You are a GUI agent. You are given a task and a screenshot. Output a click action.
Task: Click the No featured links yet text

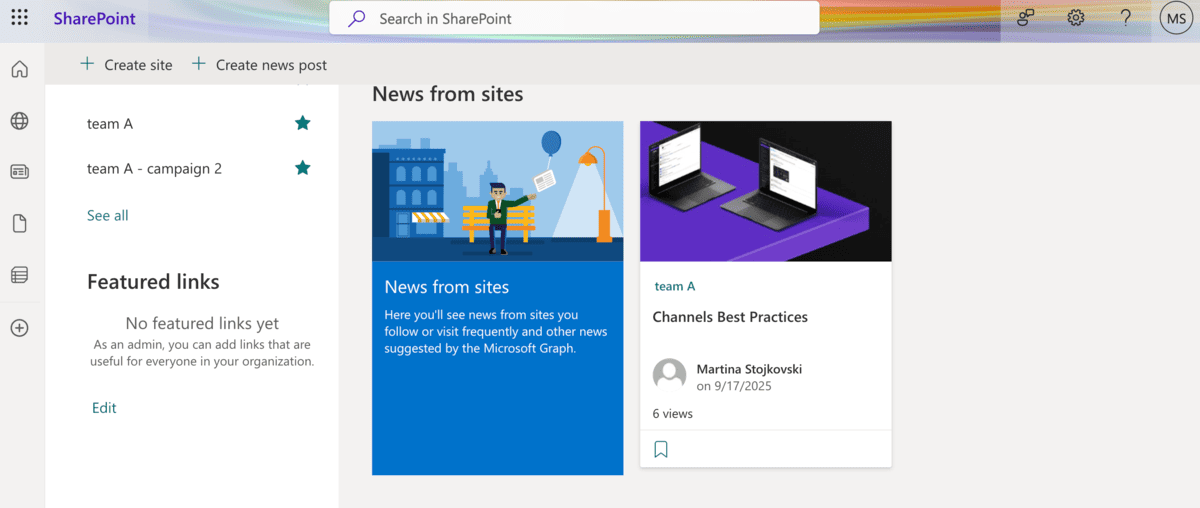202,323
